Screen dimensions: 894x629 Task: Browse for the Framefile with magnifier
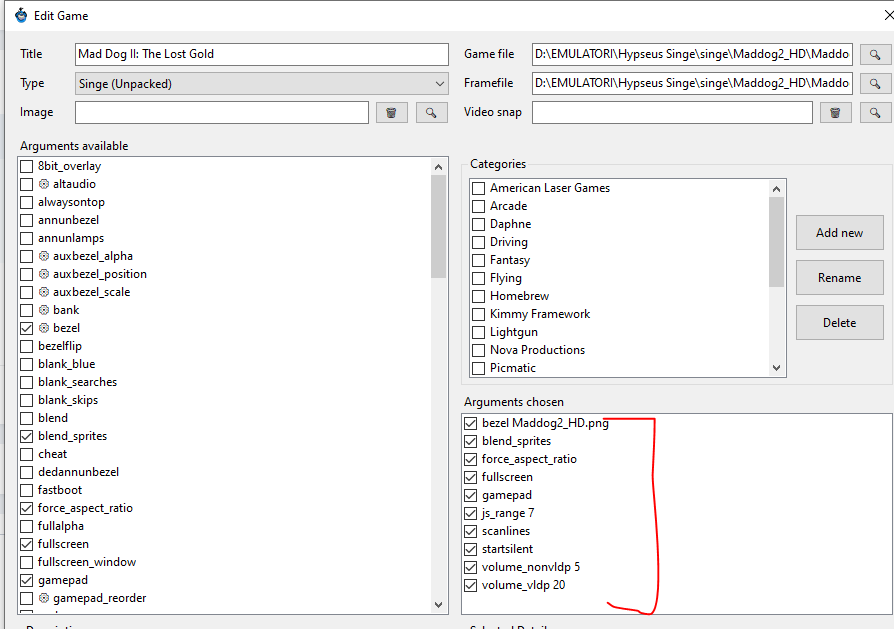[875, 83]
